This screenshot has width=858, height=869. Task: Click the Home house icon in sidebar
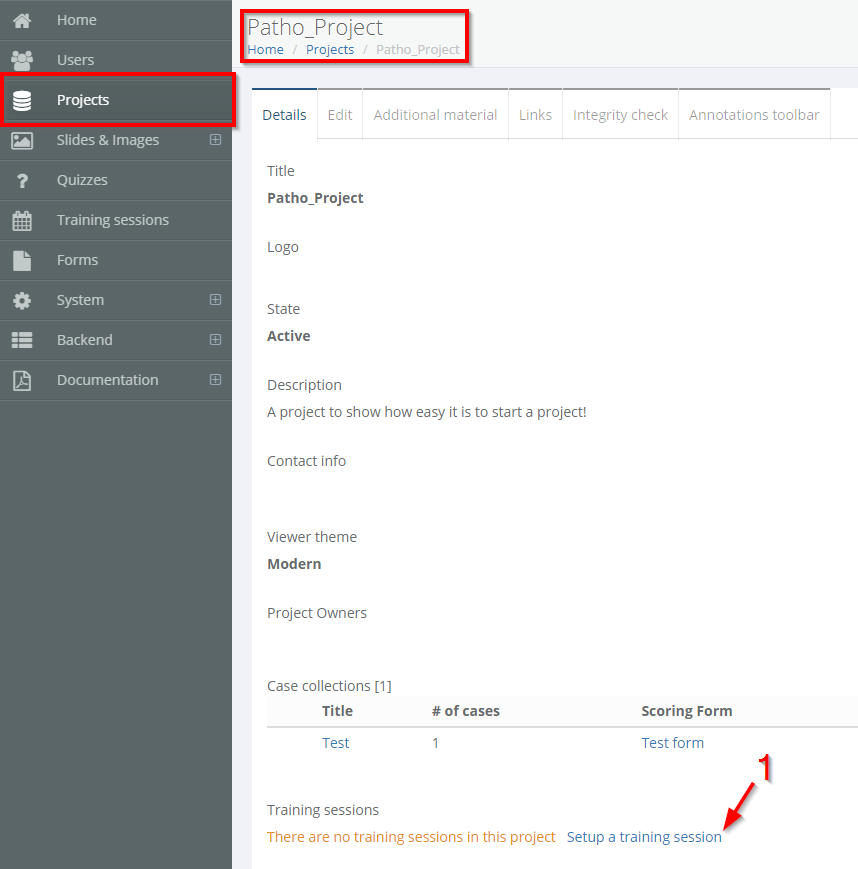[x=21, y=20]
